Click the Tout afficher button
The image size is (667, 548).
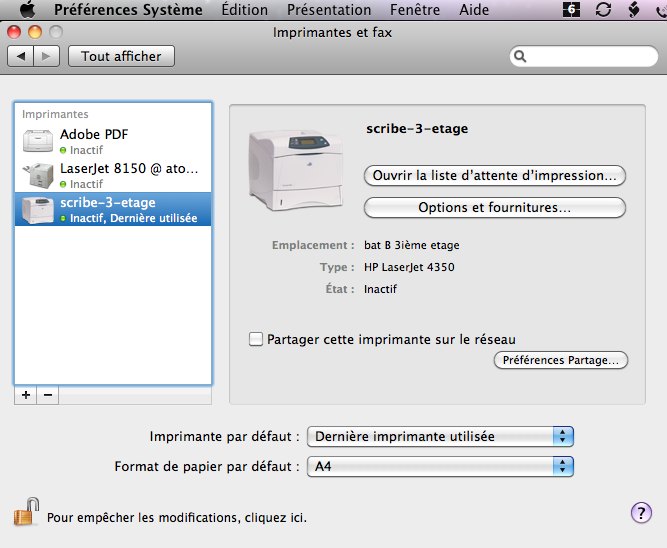pos(121,56)
